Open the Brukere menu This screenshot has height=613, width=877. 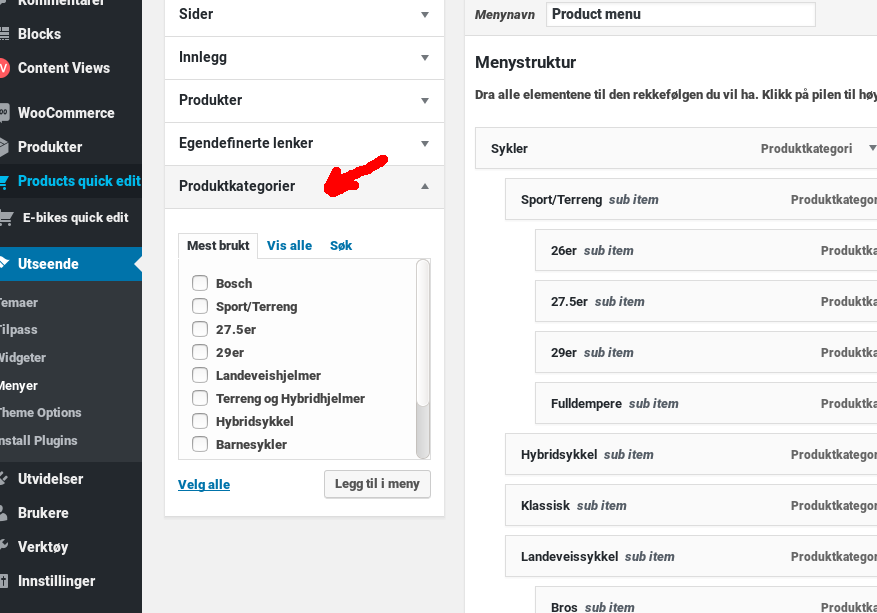point(43,513)
